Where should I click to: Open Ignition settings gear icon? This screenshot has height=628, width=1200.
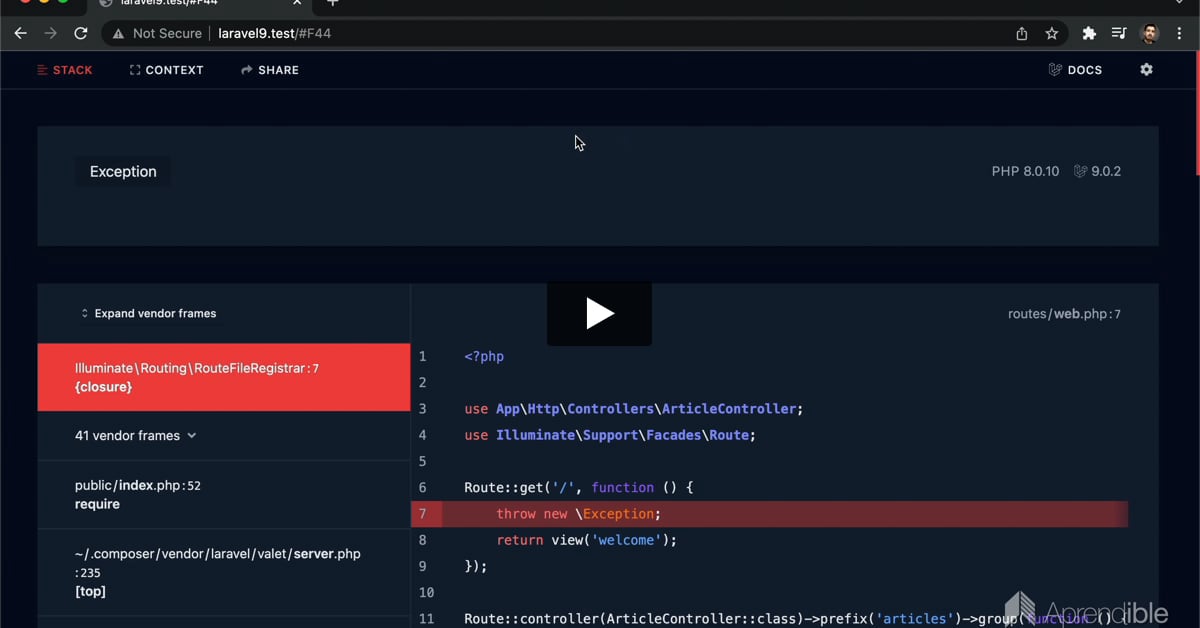tap(1146, 70)
